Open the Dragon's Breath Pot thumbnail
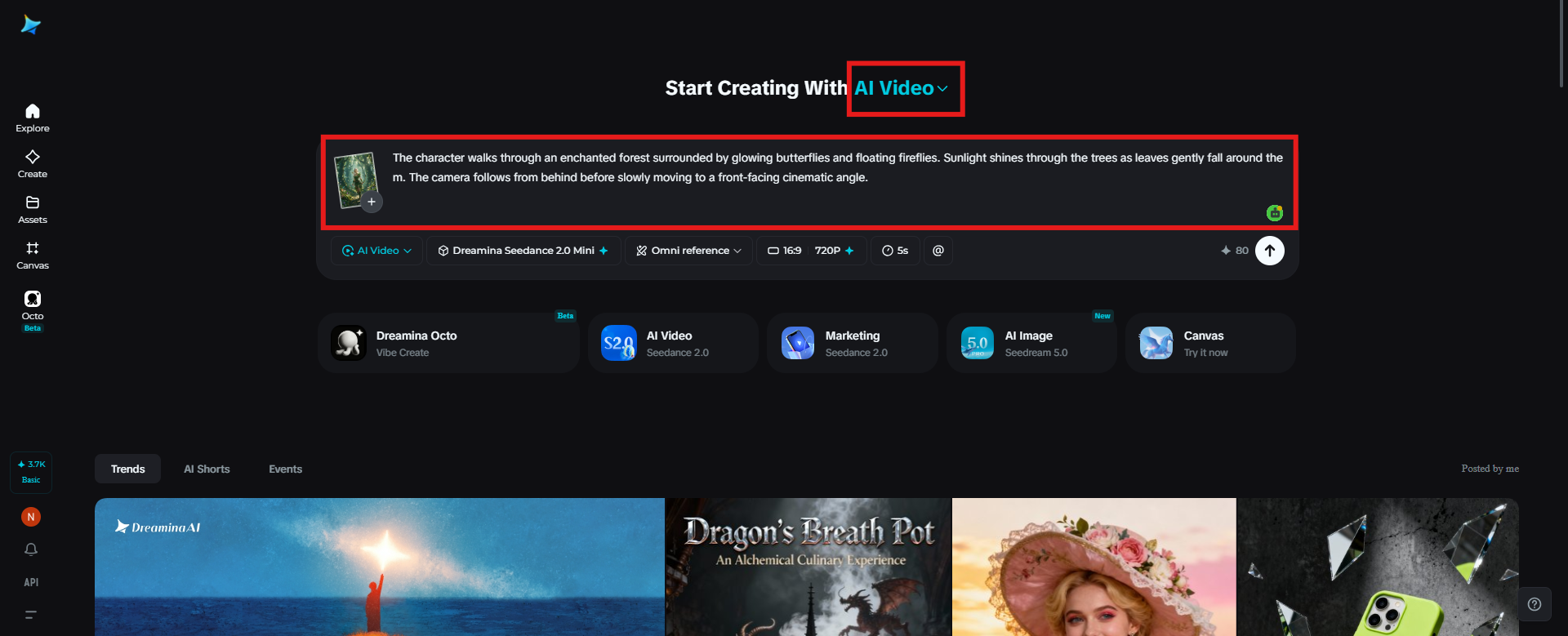This screenshot has width=1568, height=636. click(808, 567)
